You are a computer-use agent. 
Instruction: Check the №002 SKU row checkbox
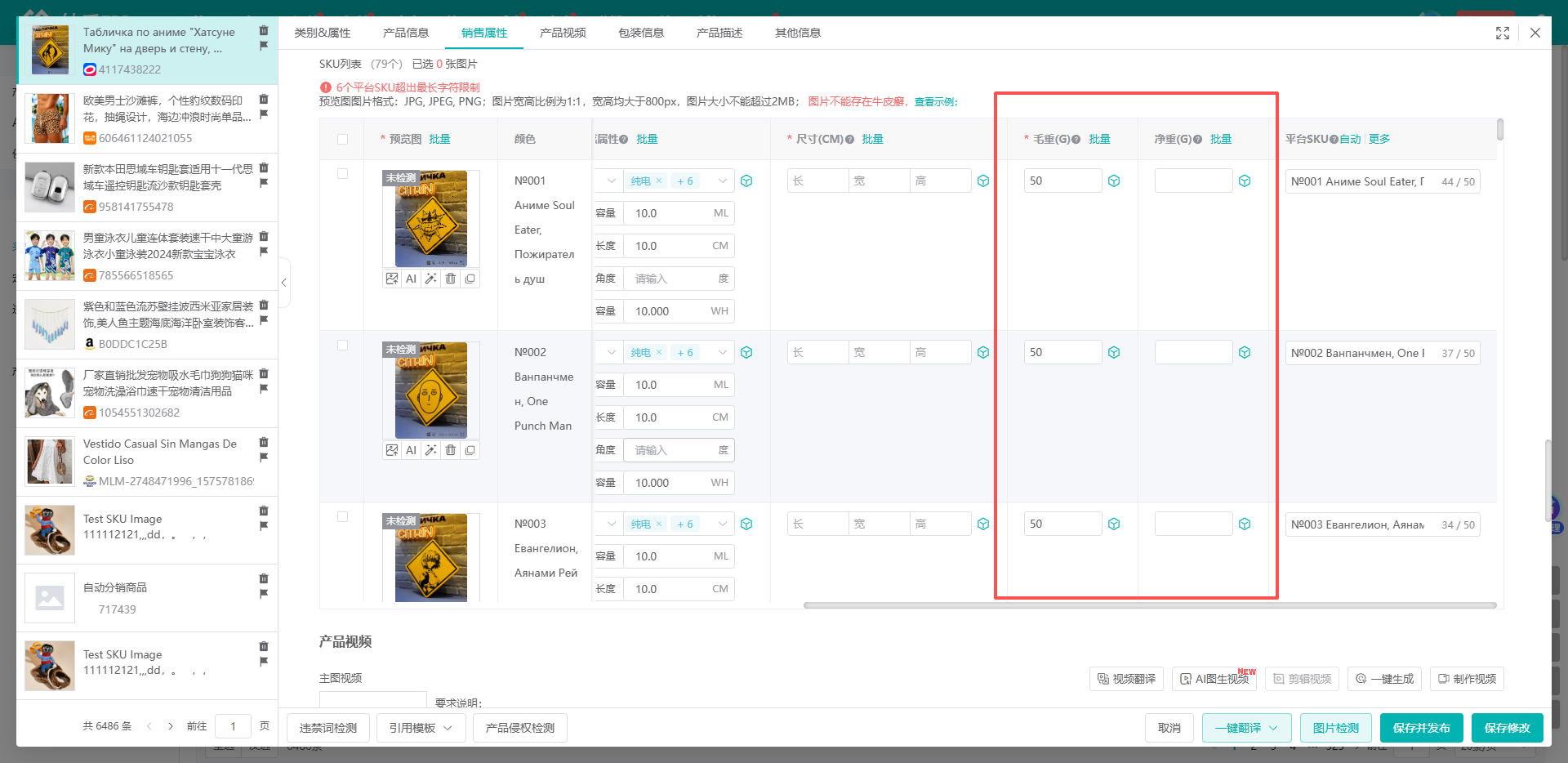click(343, 346)
